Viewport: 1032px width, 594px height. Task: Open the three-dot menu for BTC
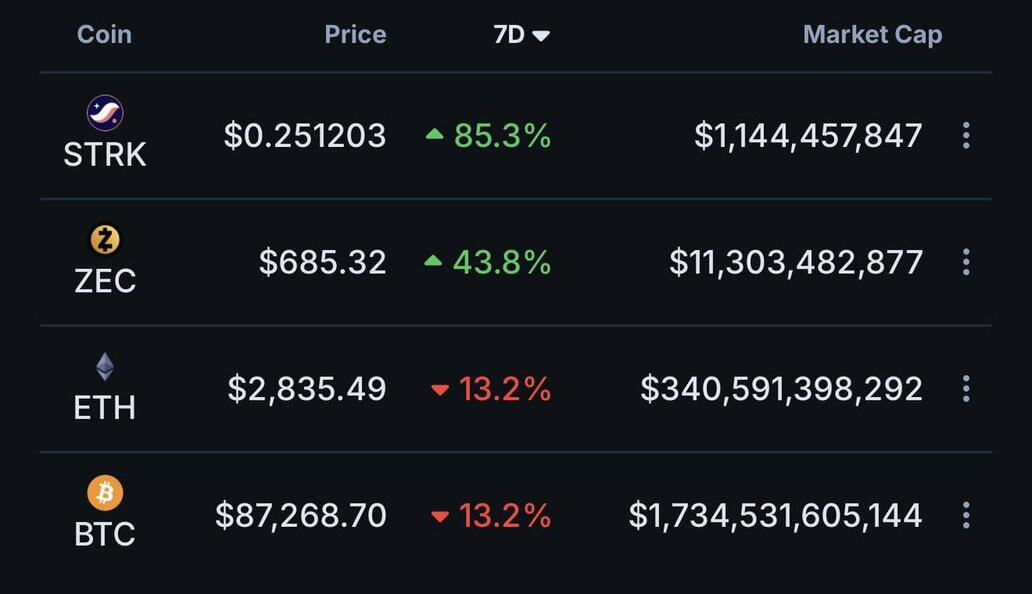[x=965, y=516]
